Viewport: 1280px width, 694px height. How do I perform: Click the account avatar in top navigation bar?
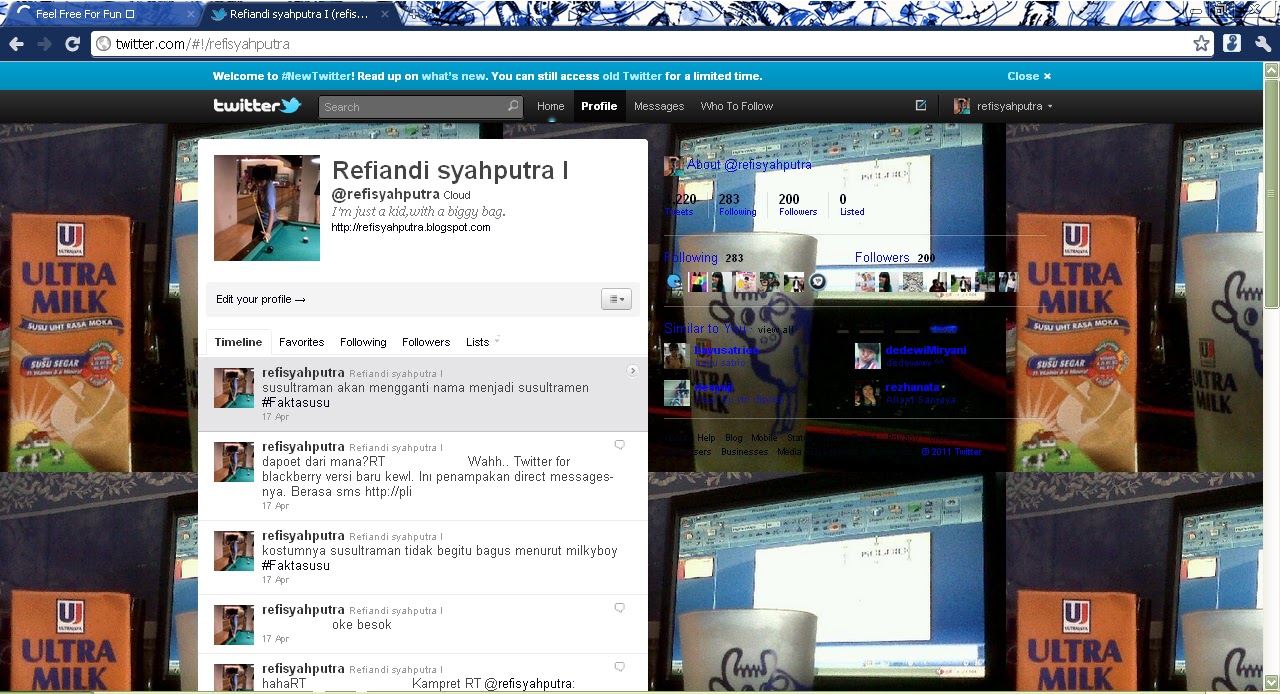[962, 106]
